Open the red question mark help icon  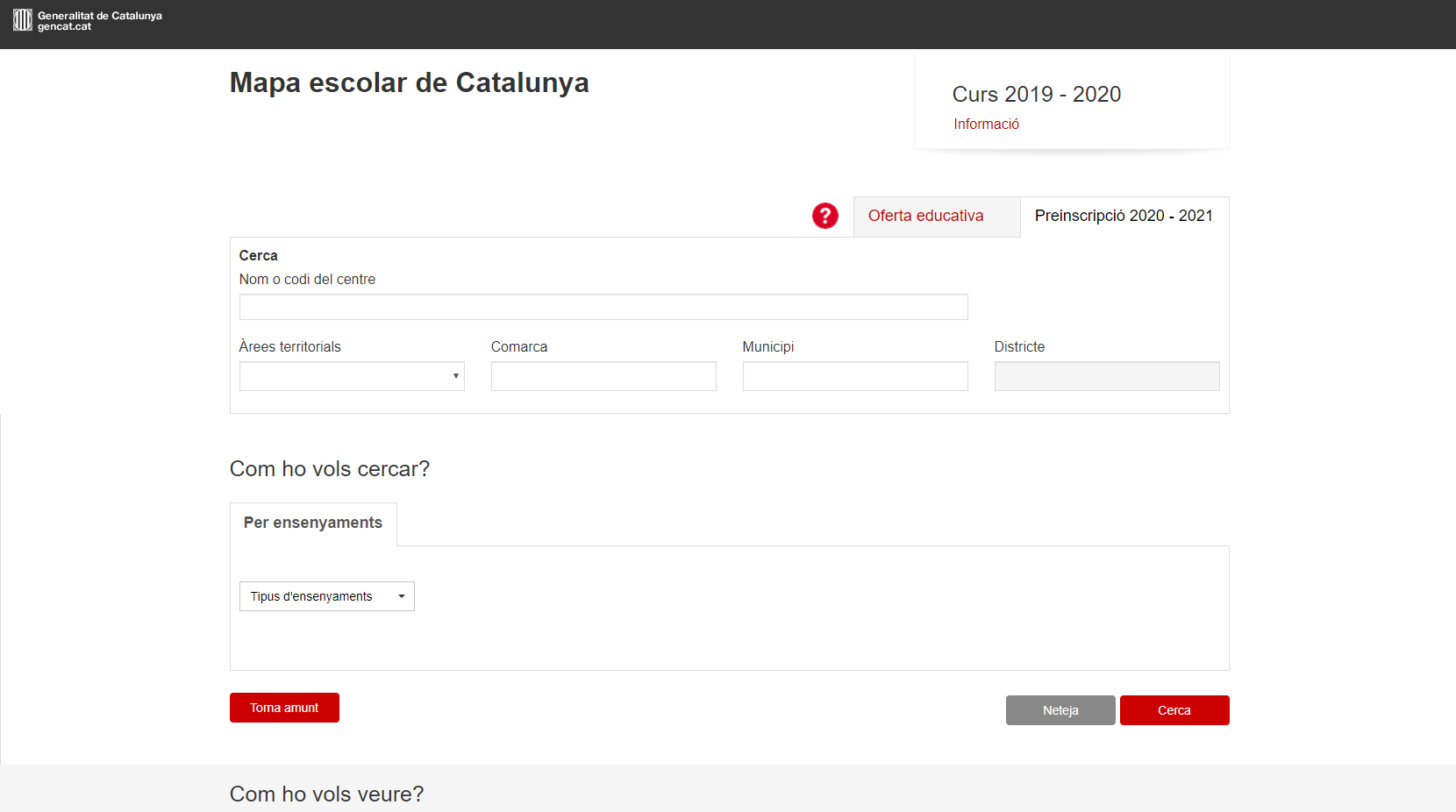pyautogui.click(x=824, y=216)
